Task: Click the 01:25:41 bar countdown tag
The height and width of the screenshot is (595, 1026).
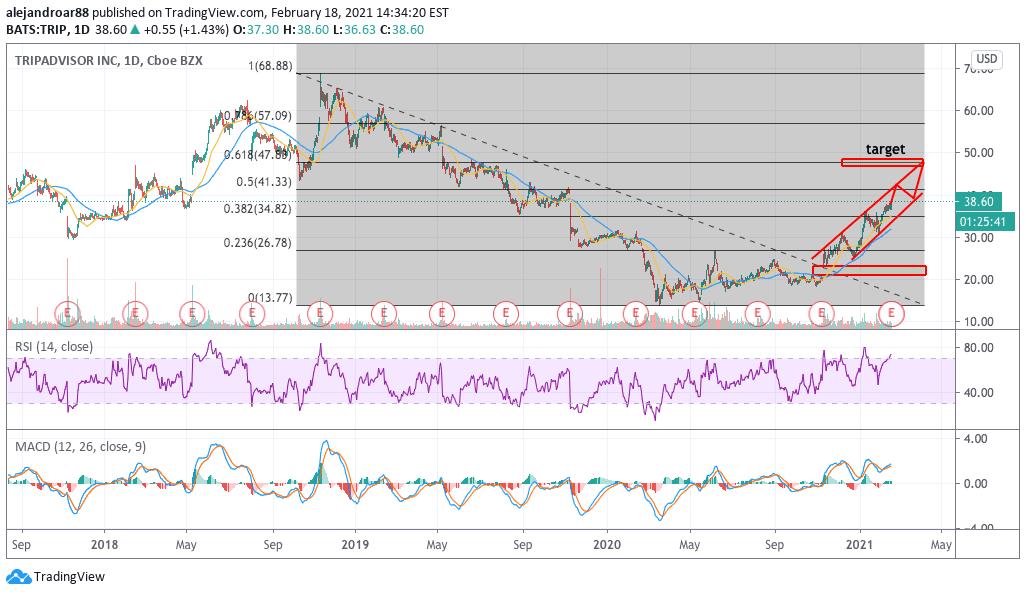Action: click(983, 222)
